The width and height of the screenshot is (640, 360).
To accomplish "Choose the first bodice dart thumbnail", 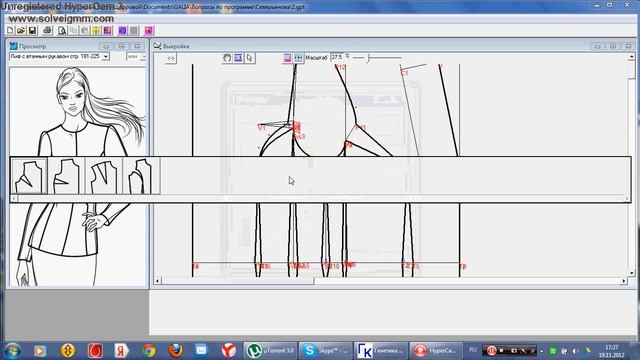I will [x=29, y=176].
